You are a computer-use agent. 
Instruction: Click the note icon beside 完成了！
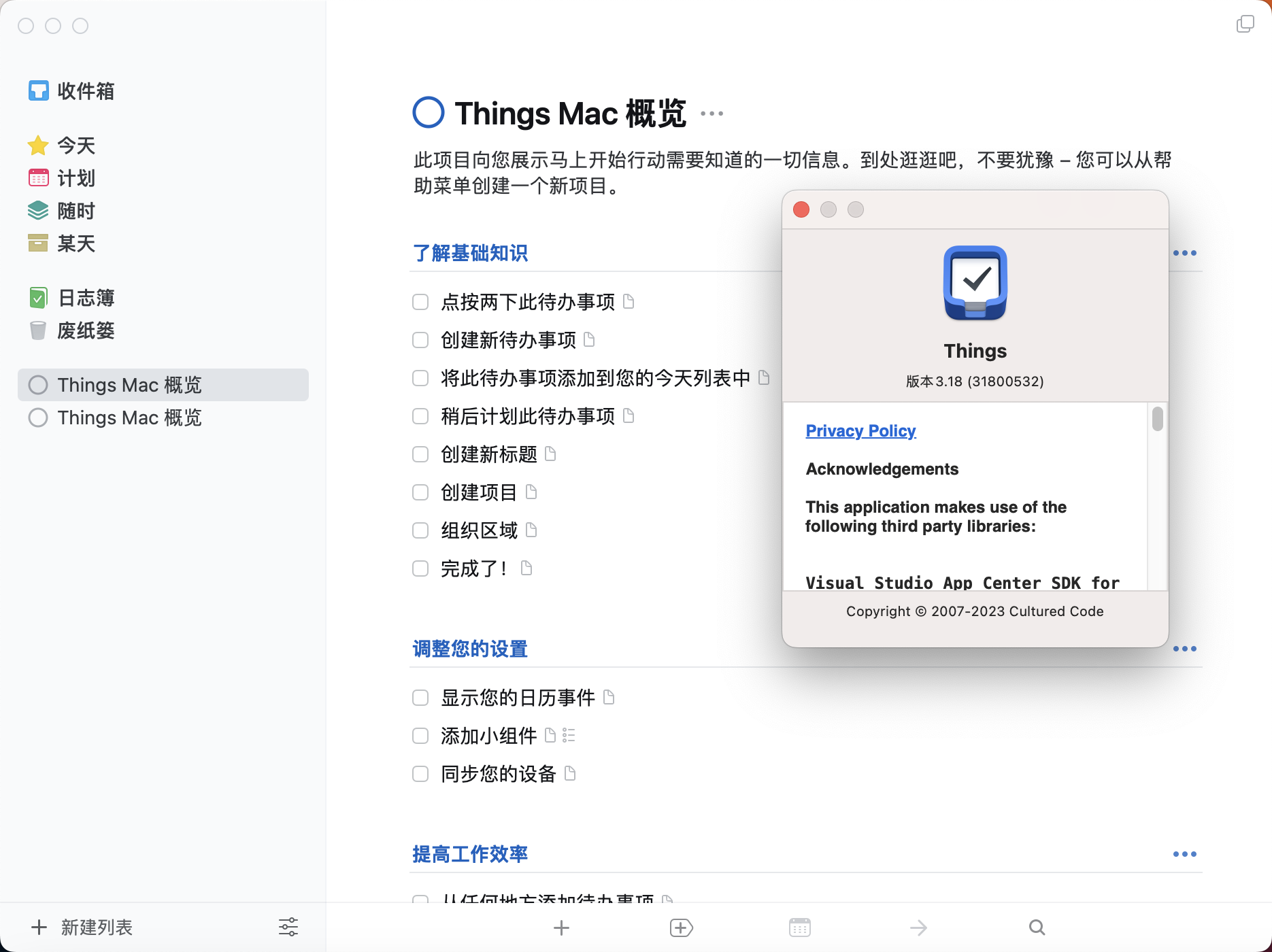pos(526,567)
